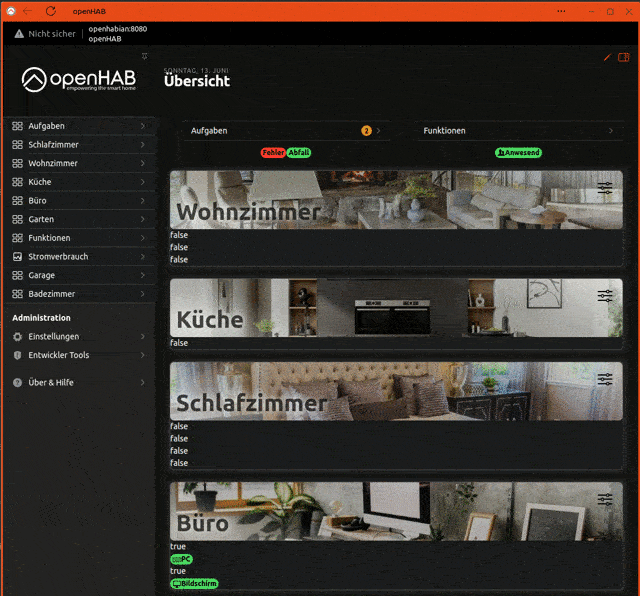Click the browser reload icon
Screen dimensions: 640x596
click(51, 11)
